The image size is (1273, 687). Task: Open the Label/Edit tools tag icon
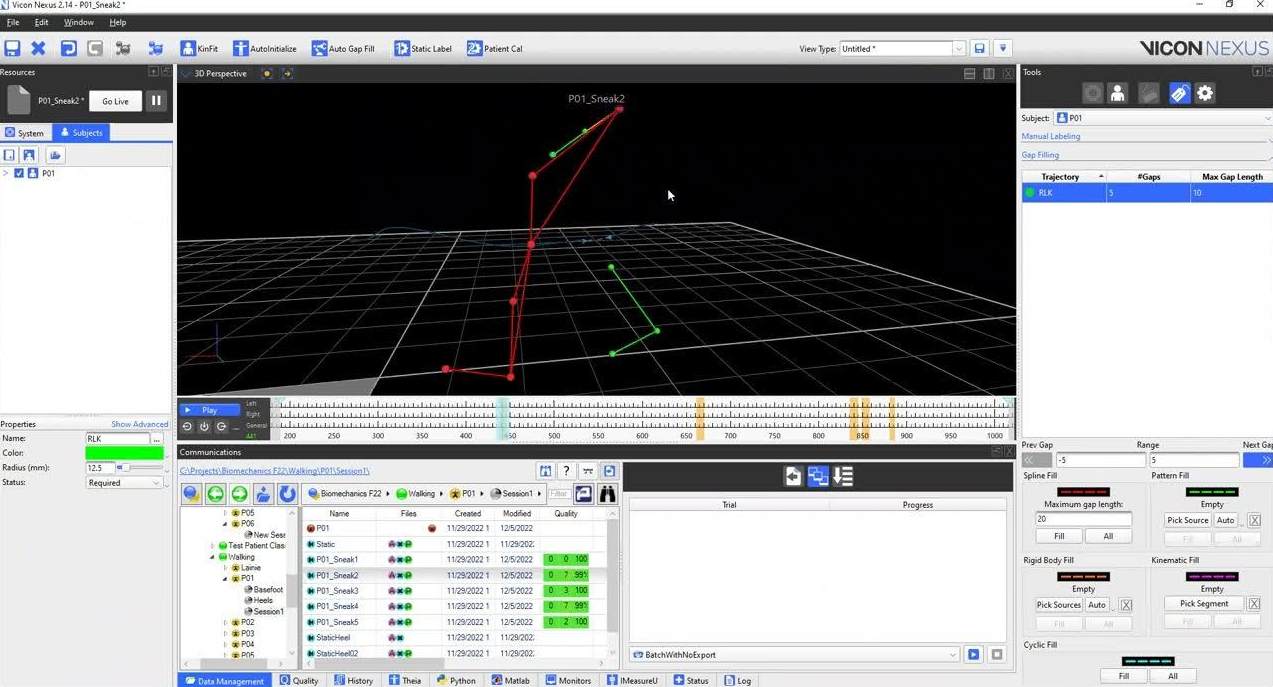[1179, 93]
